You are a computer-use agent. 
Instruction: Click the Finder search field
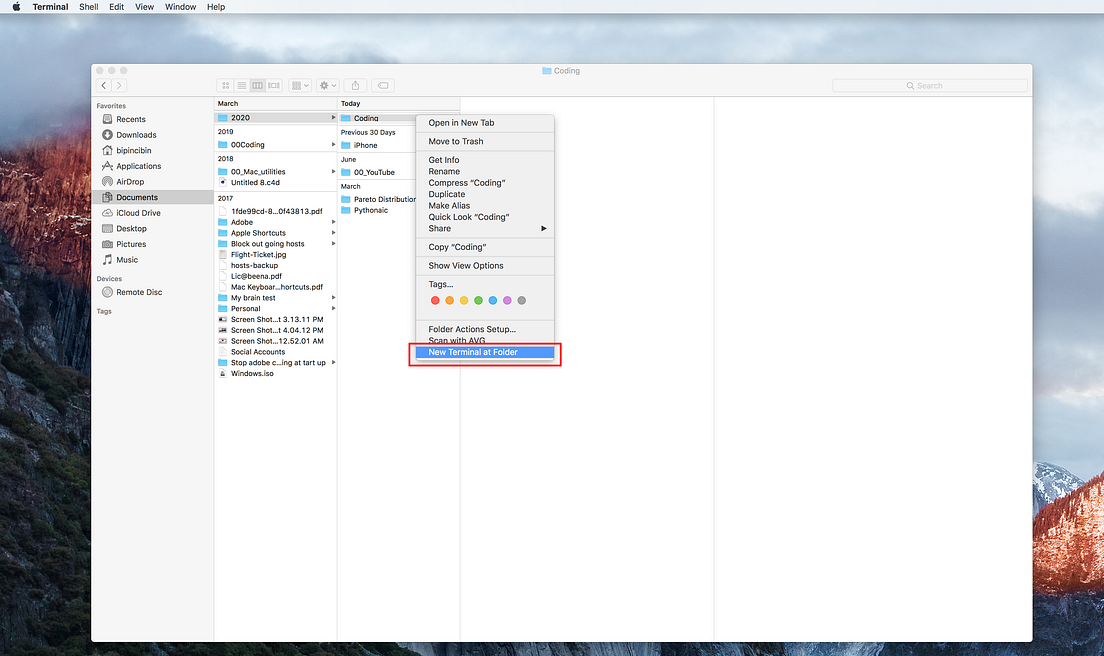929,85
